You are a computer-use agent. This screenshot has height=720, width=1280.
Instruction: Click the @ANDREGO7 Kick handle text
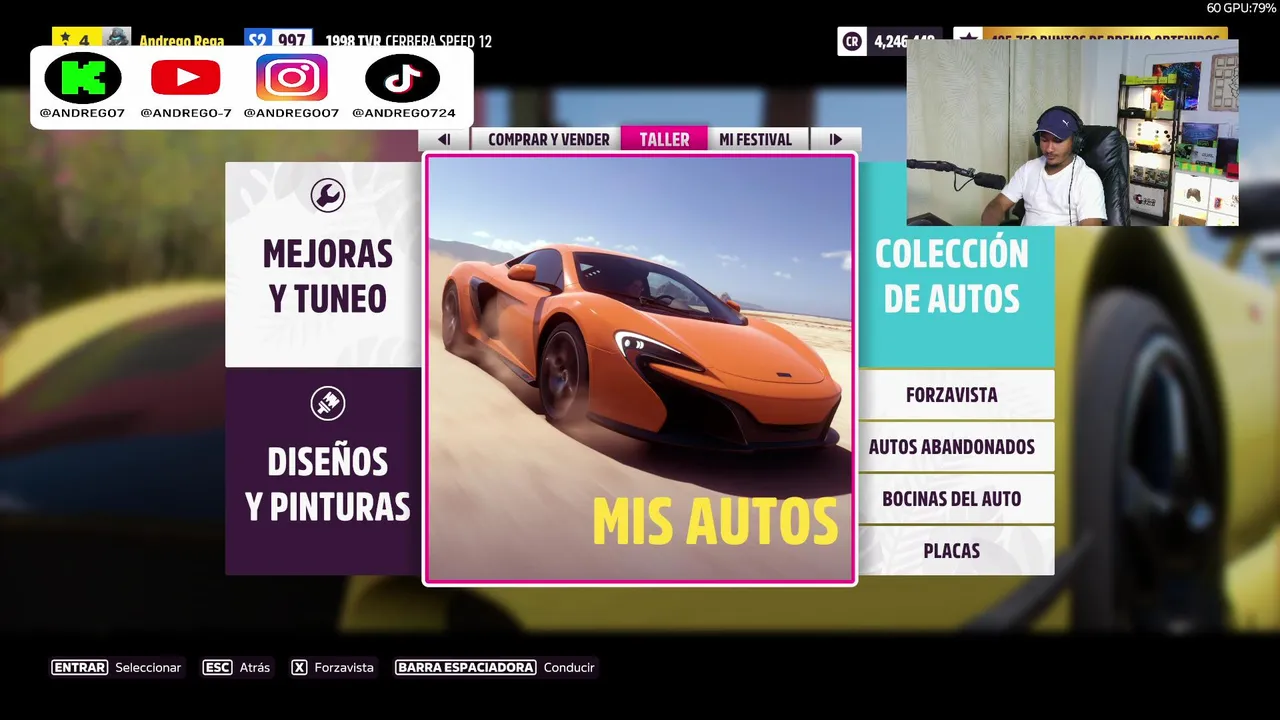pos(82,113)
